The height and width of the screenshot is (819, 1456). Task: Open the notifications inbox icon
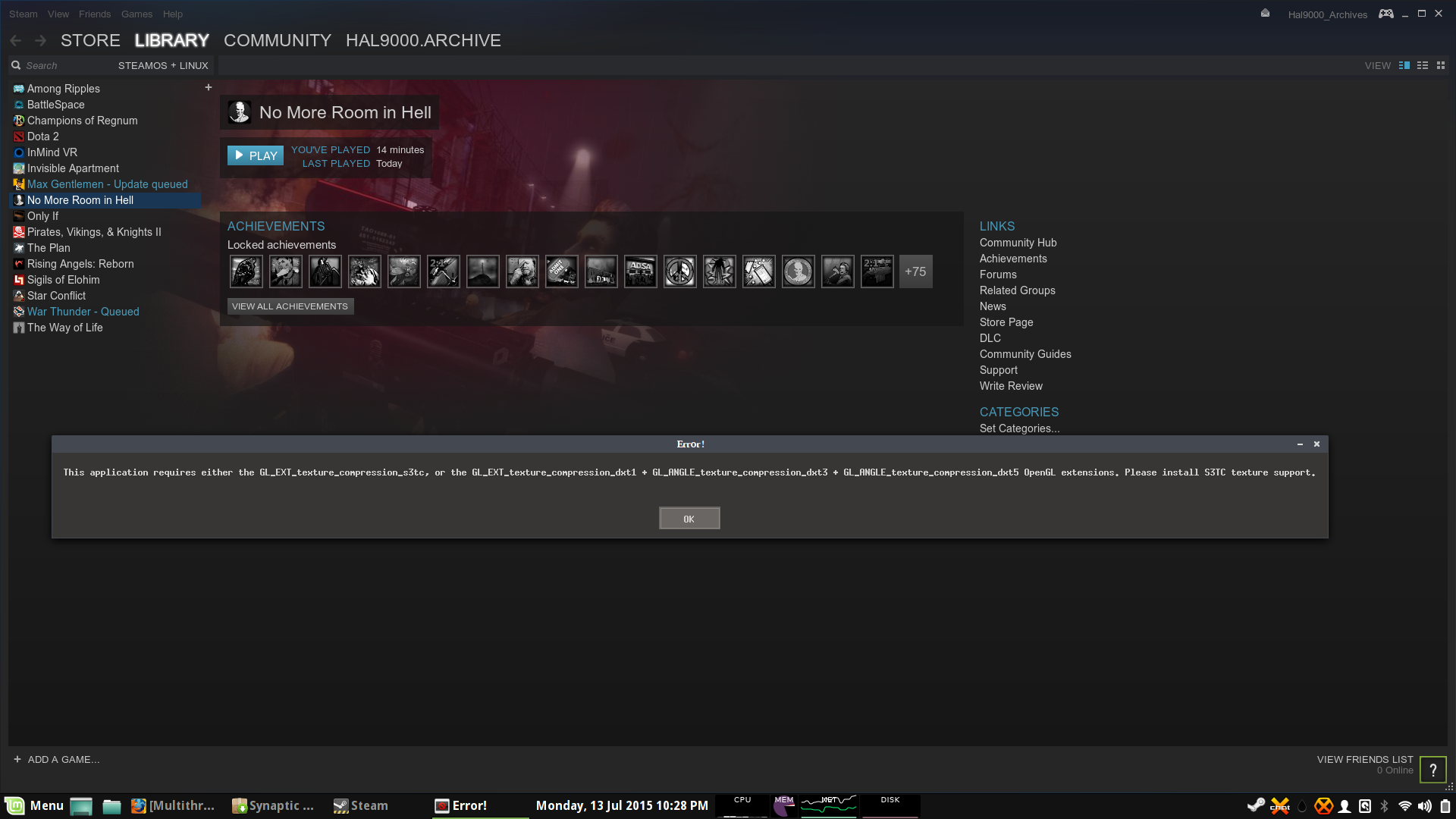[x=1265, y=14]
